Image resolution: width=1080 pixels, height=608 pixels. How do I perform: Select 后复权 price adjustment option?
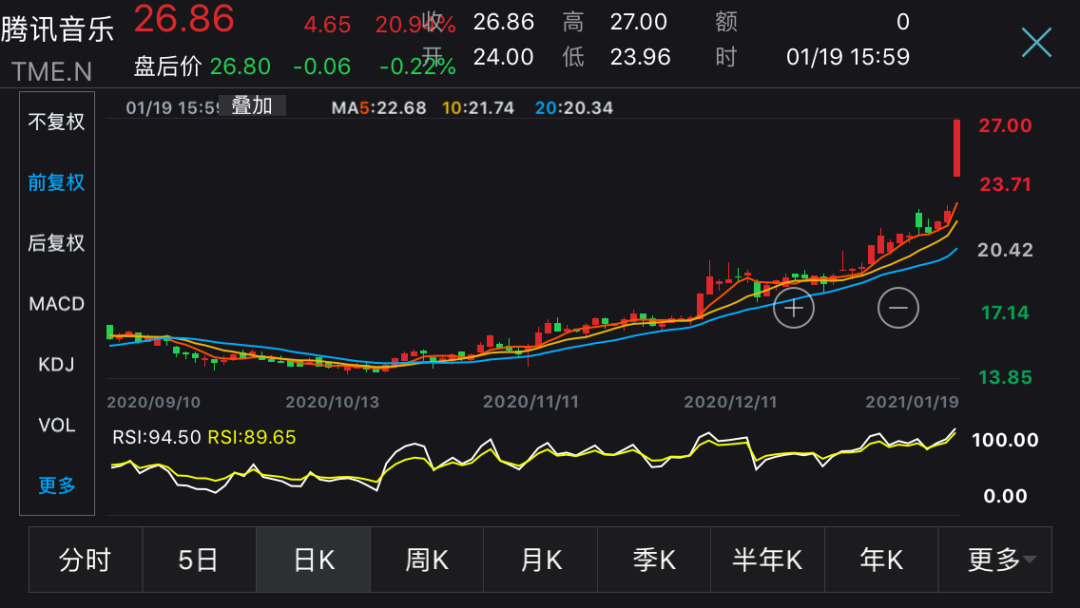pyautogui.click(x=56, y=243)
